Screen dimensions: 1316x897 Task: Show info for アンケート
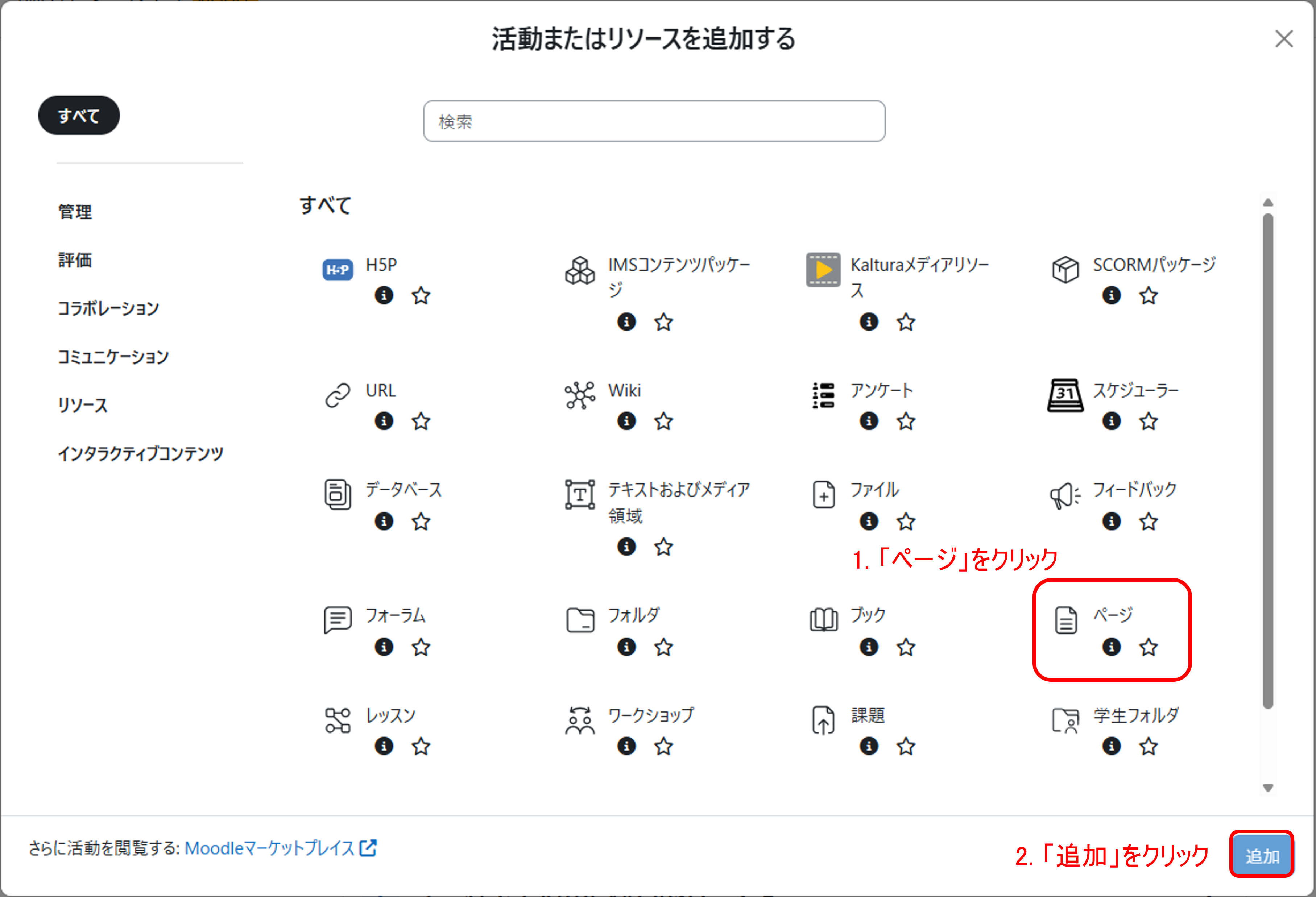pyautogui.click(x=869, y=421)
